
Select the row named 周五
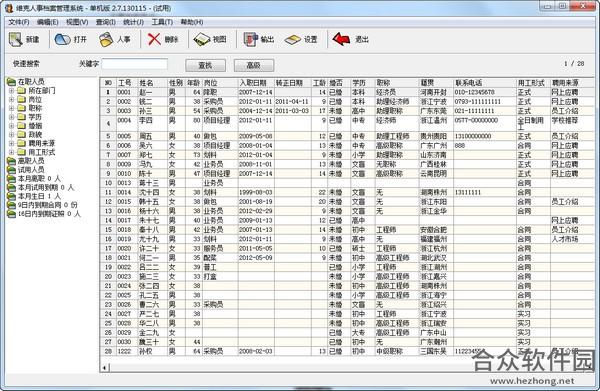(x=347, y=136)
